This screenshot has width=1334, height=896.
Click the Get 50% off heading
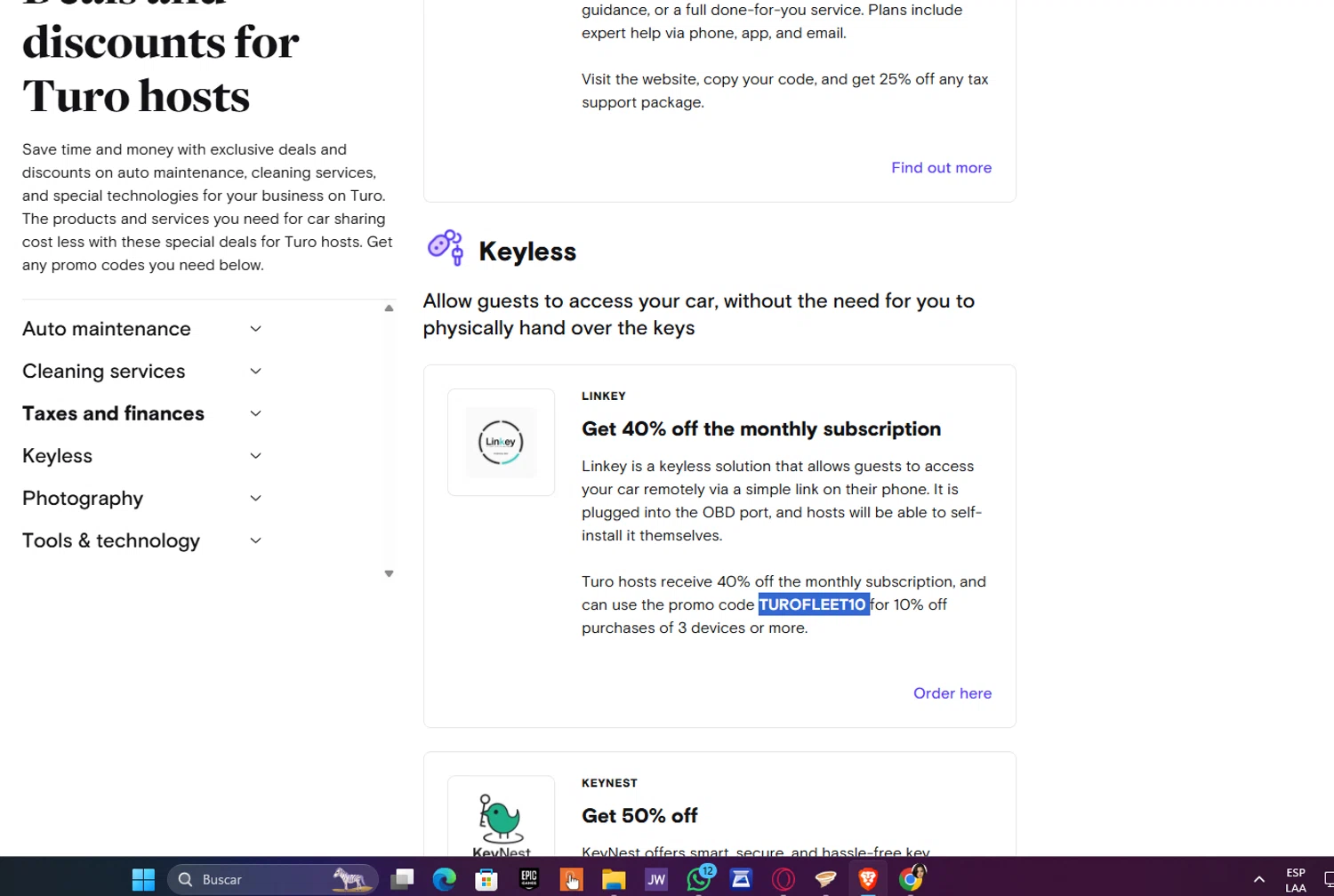point(639,816)
